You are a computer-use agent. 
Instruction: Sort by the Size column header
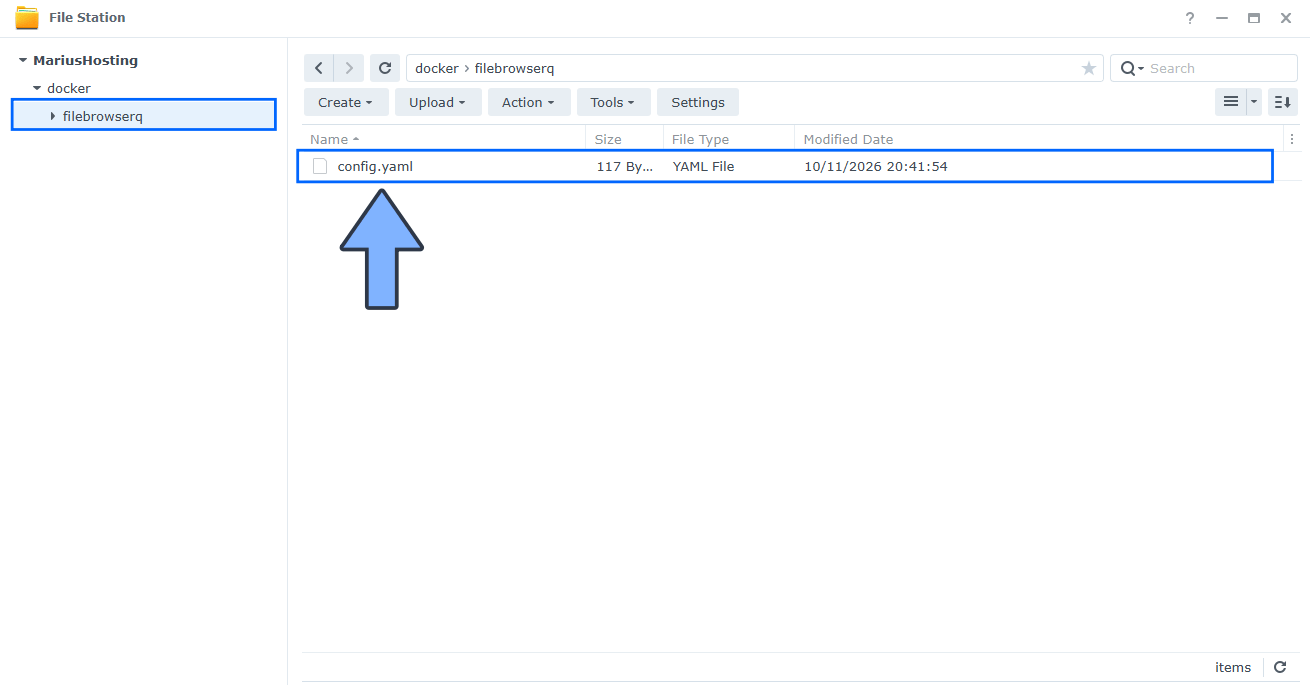click(x=625, y=139)
